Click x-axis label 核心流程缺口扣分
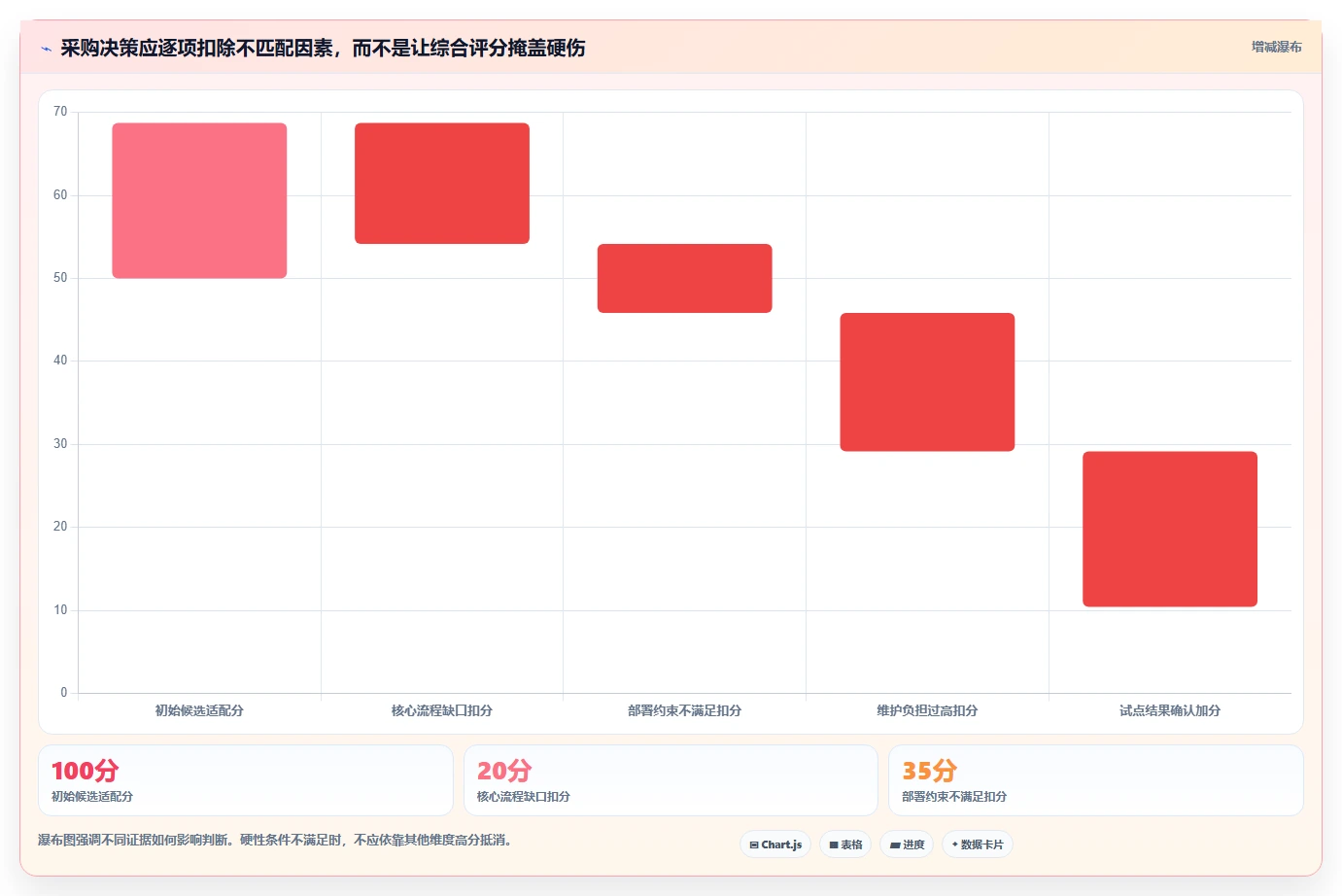1342x896 pixels. click(442, 710)
